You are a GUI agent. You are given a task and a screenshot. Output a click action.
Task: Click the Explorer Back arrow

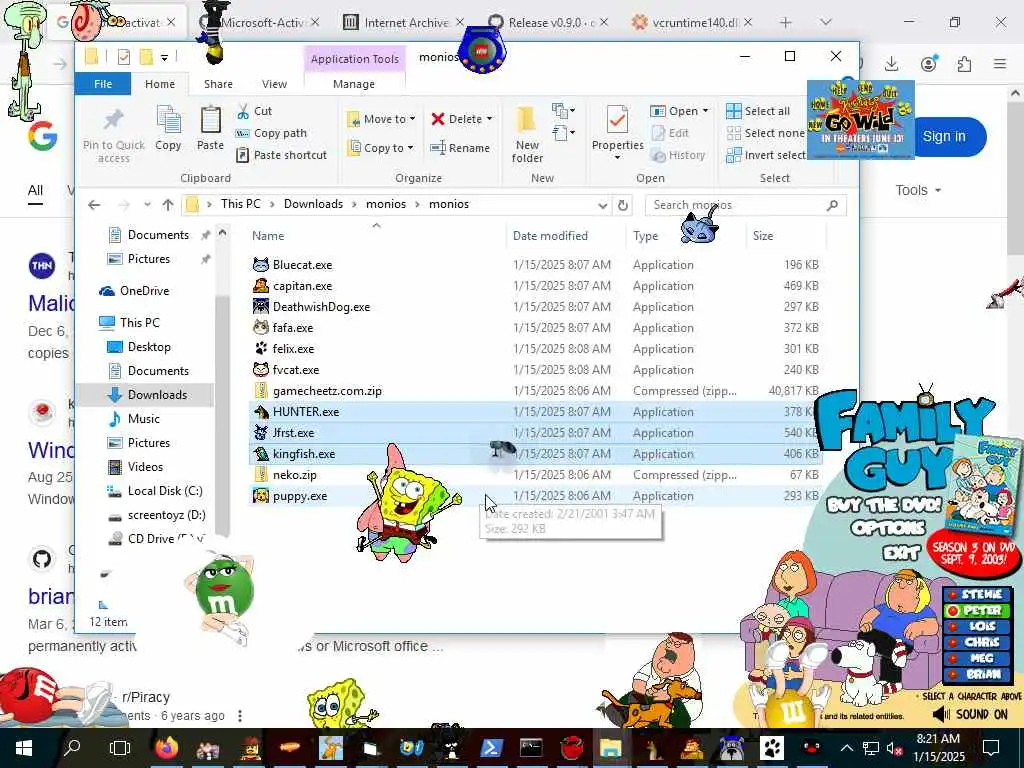(94, 205)
